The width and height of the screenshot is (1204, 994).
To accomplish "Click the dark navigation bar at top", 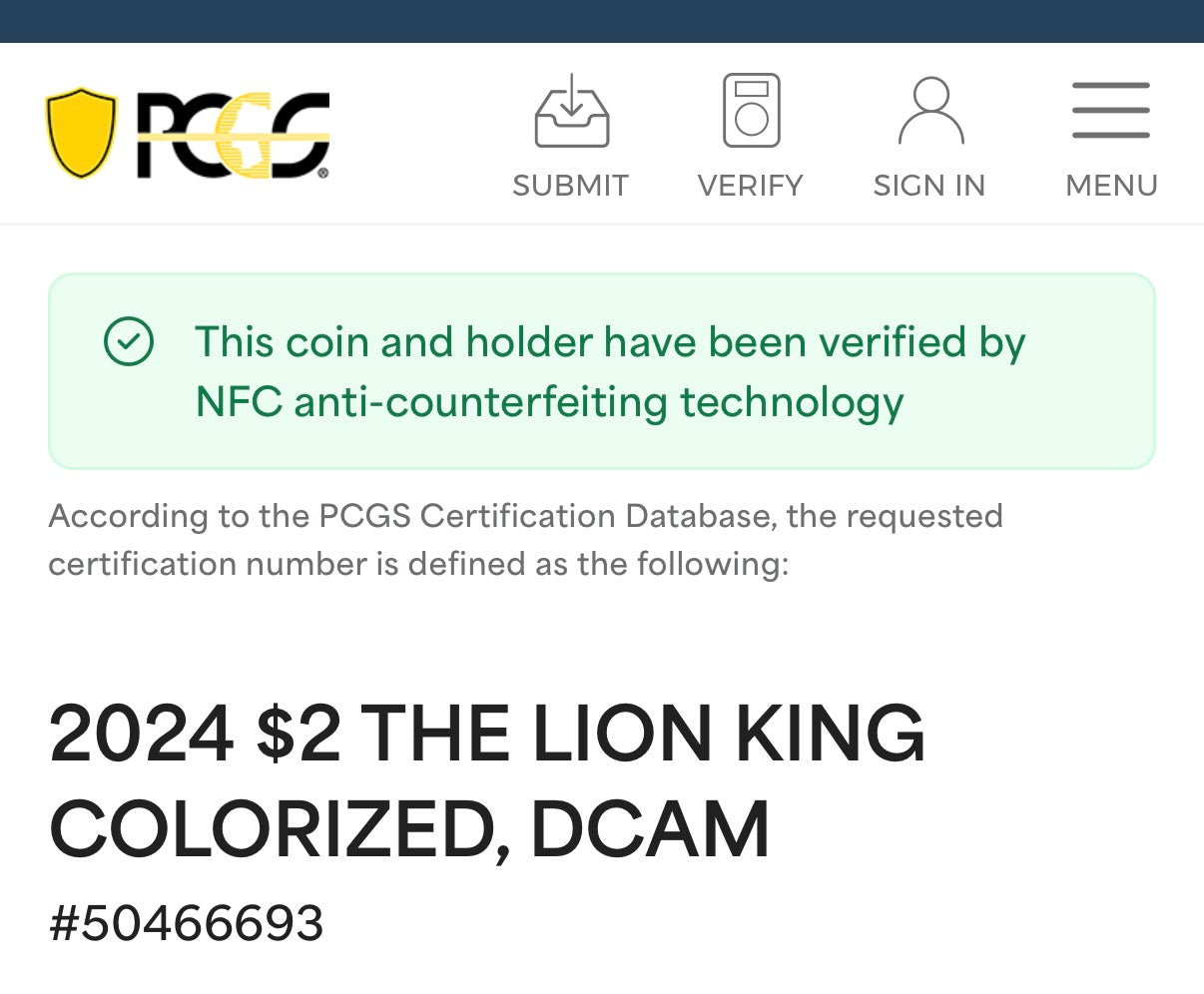I will click(x=602, y=20).
